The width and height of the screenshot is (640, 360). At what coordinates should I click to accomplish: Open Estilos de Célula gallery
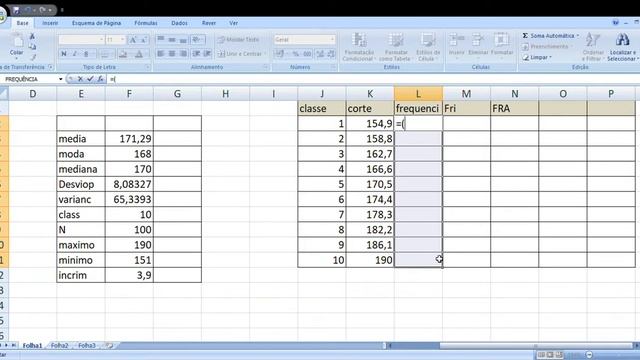428,47
